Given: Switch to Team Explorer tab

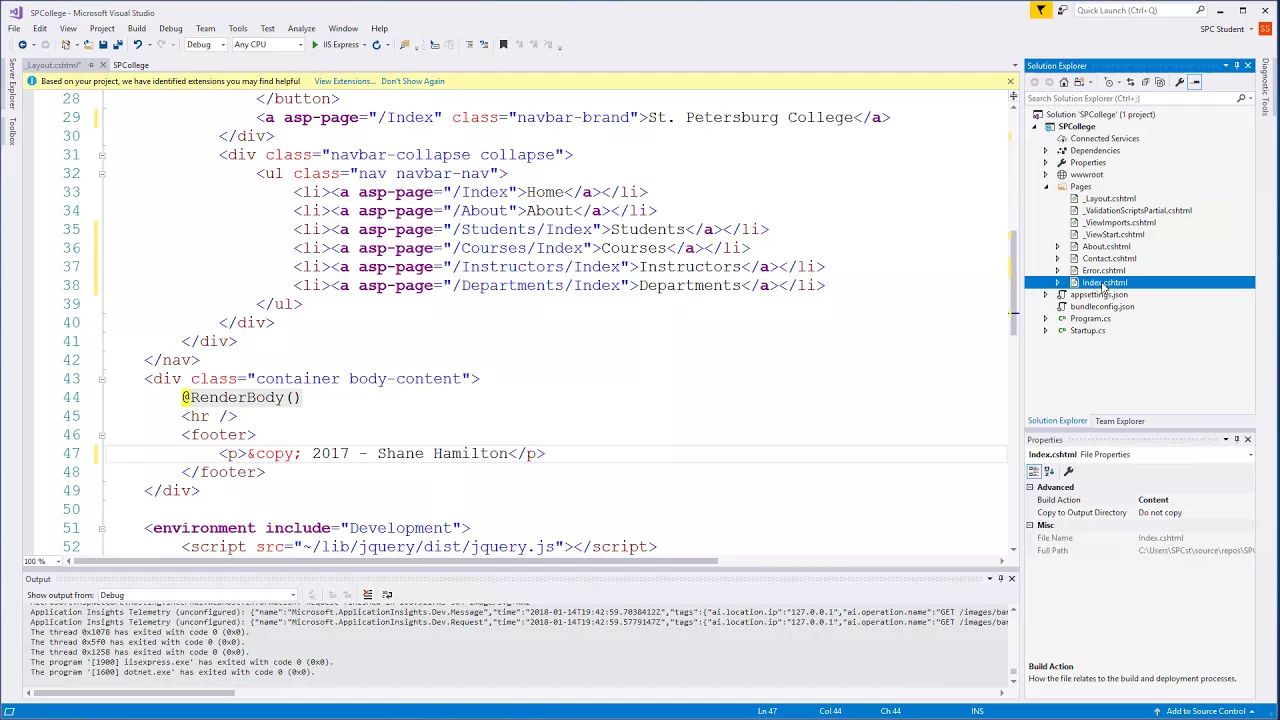Looking at the screenshot, I should coord(1120,421).
